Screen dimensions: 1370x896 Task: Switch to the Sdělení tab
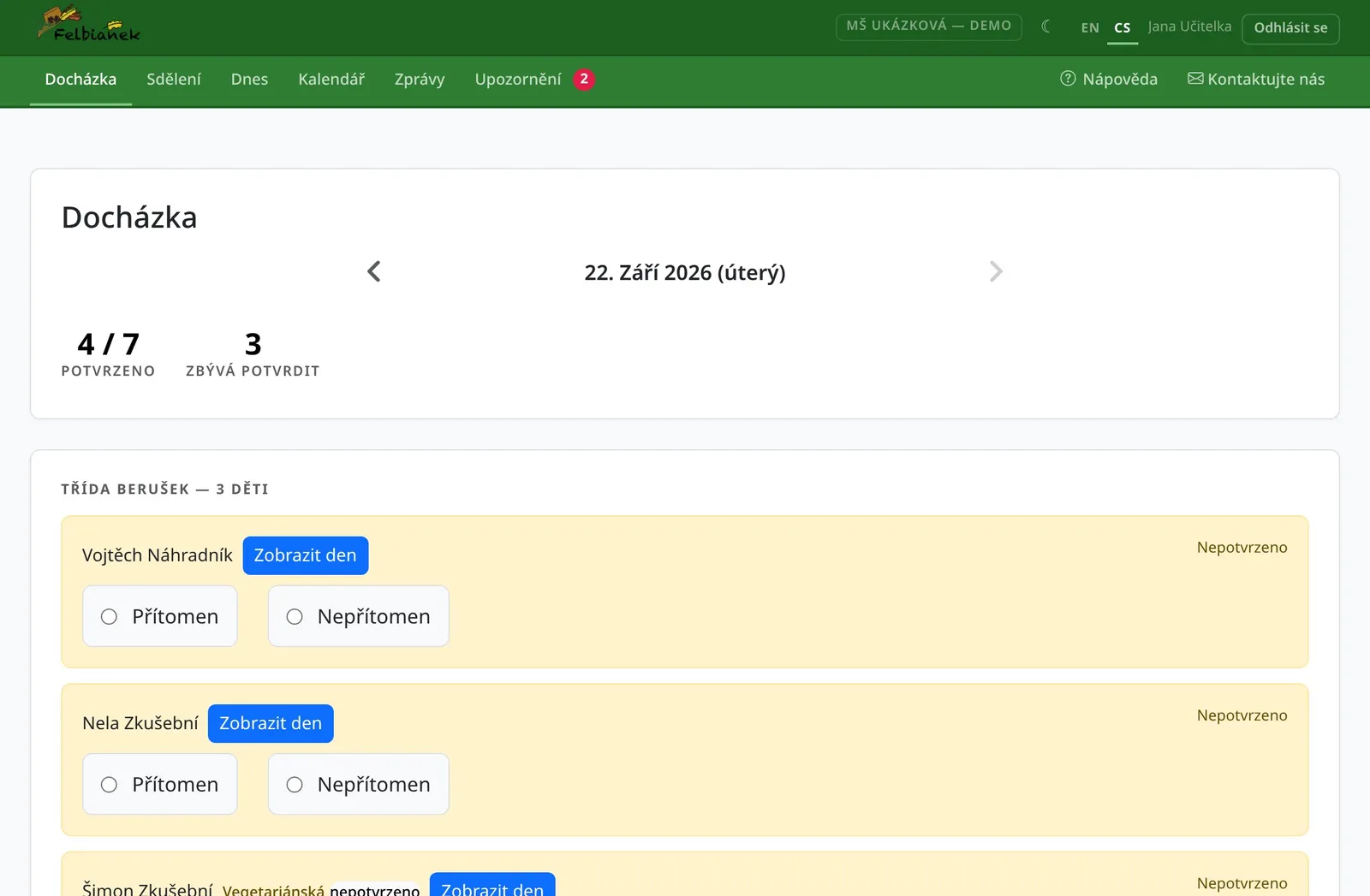tap(174, 80)
